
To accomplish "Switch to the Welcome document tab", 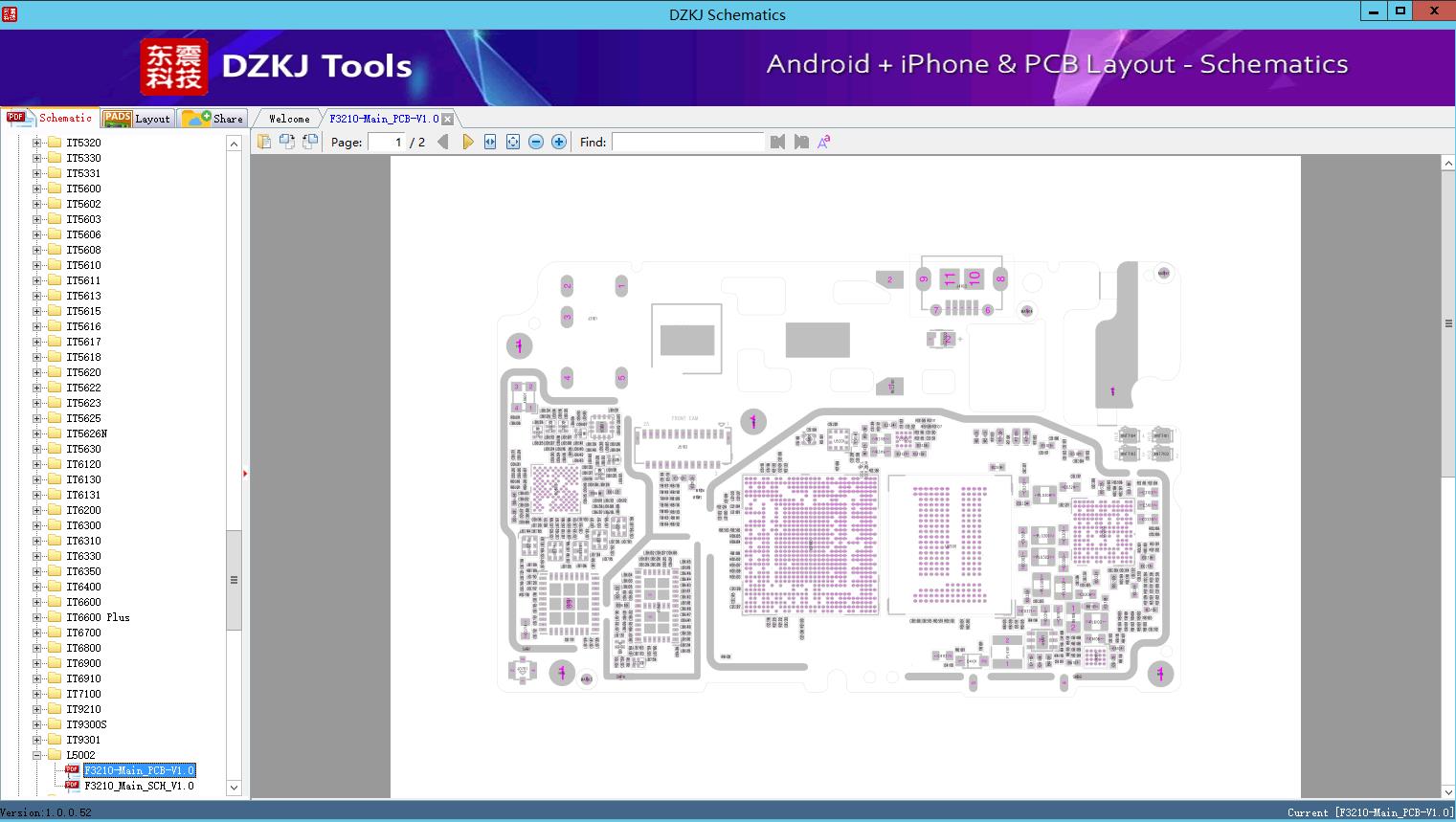I will (289, 119).
